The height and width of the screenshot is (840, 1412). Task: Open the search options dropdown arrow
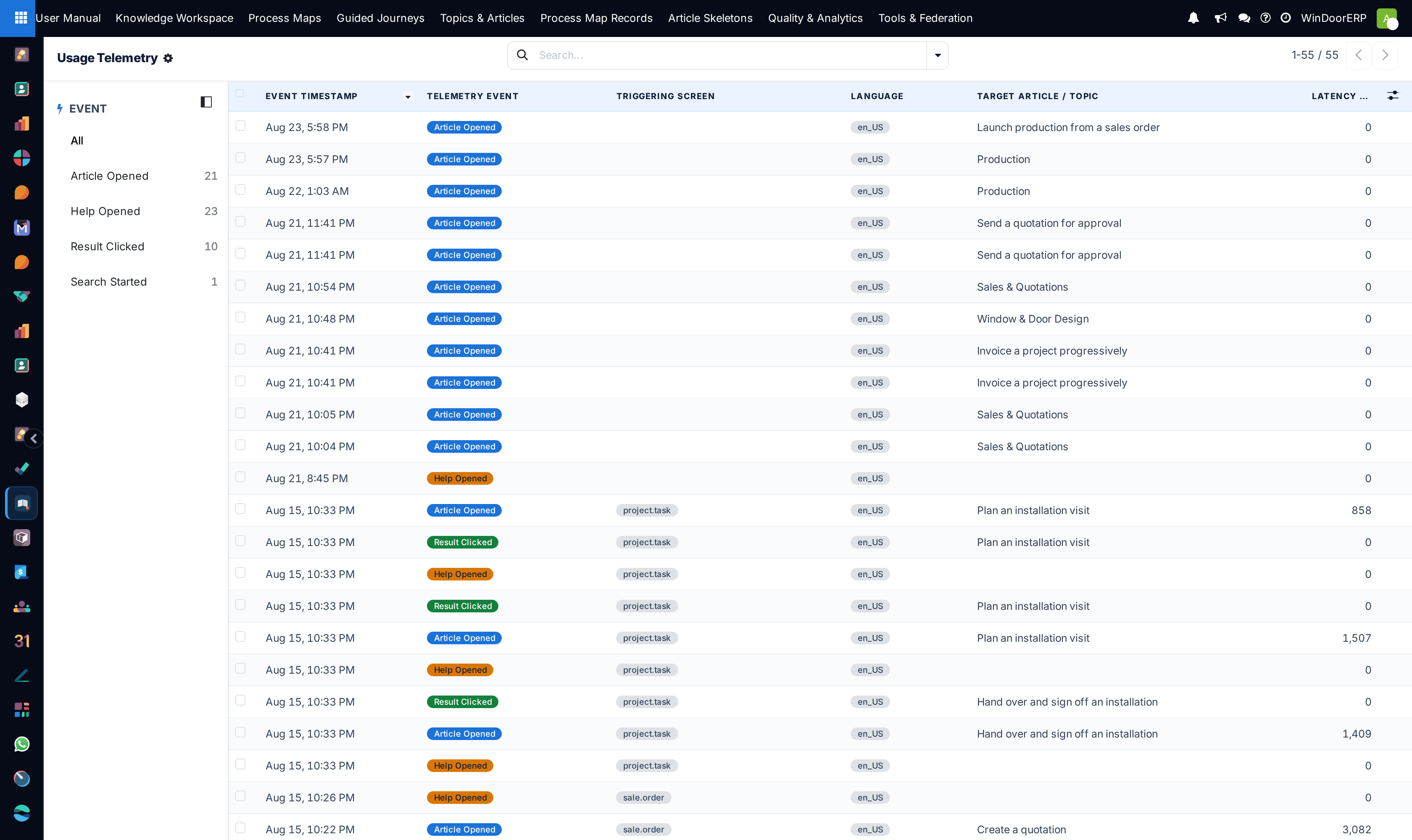coord(938,55)
